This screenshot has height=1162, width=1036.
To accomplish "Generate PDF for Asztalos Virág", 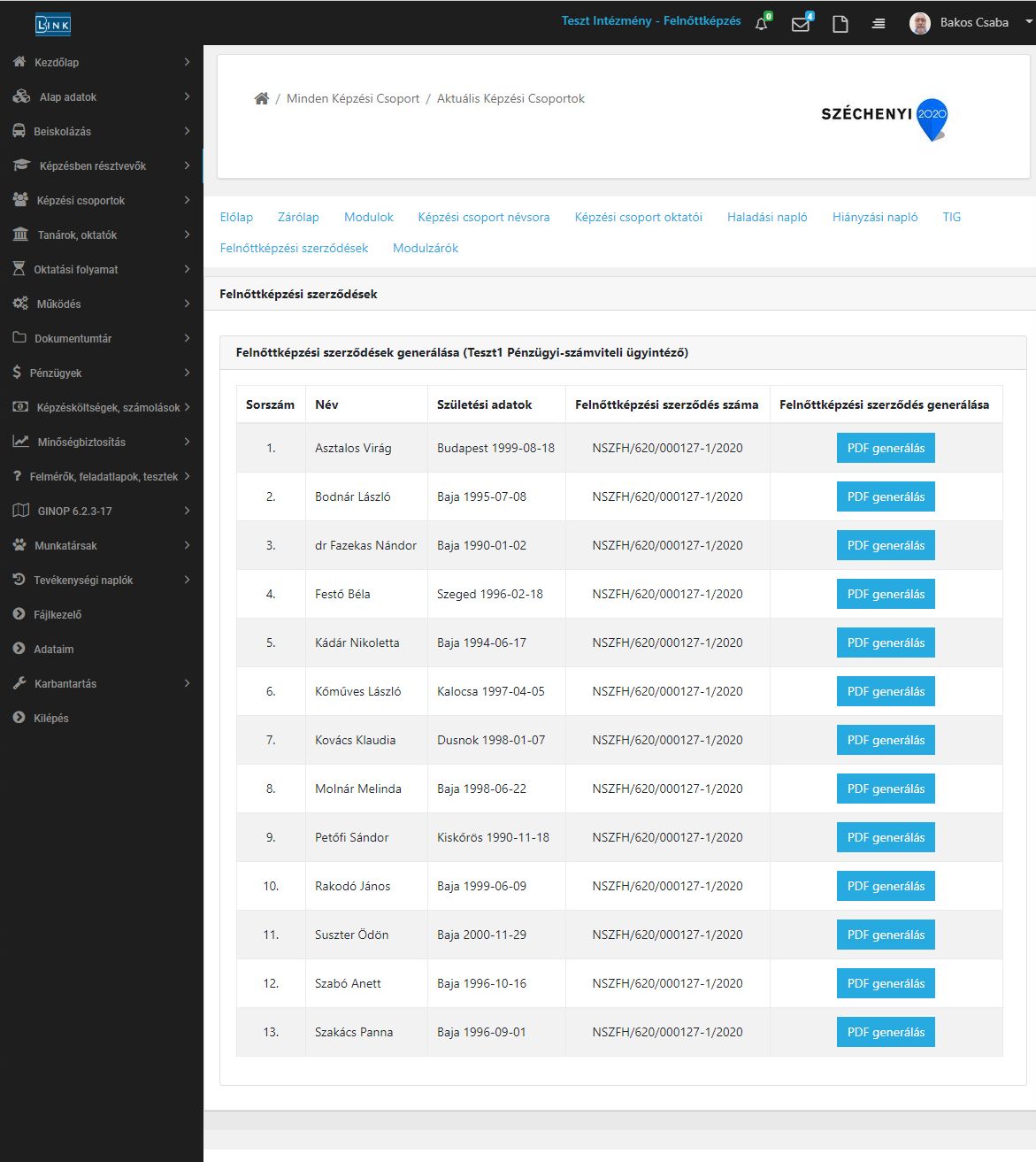I will point(886,448).
